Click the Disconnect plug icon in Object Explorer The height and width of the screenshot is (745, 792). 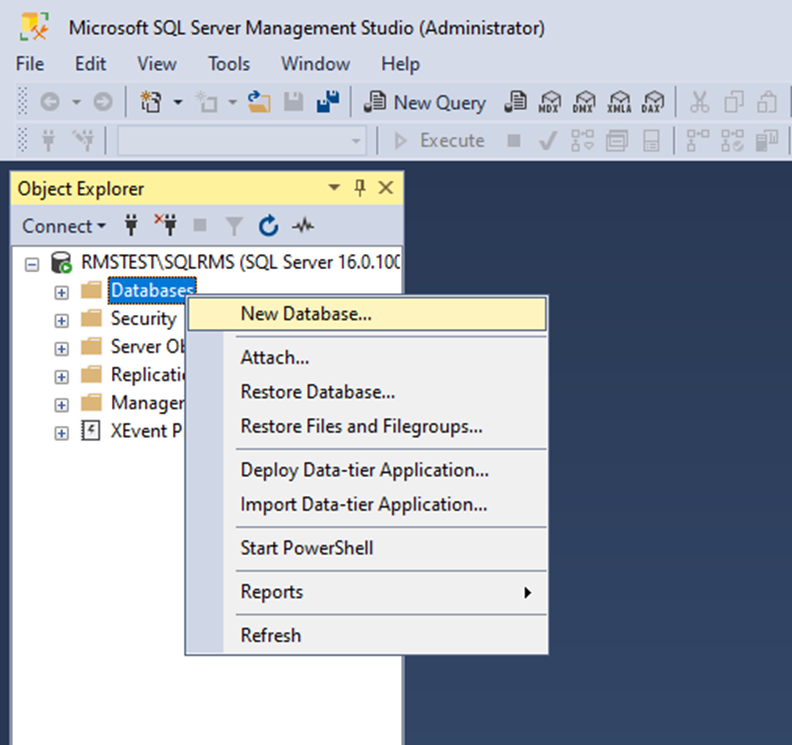pyautogui.click(x=166, y=225)
